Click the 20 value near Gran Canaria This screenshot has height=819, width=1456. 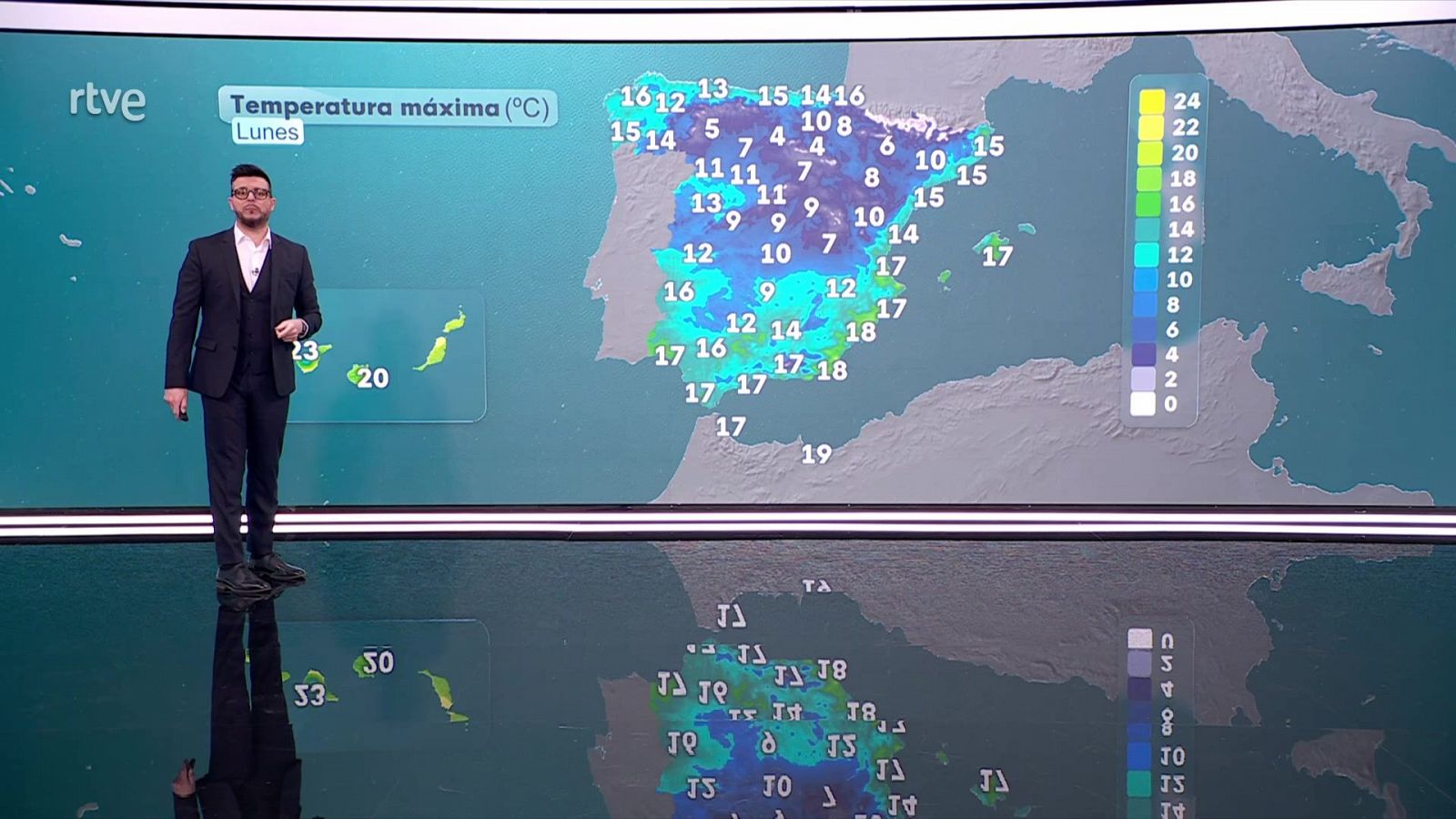click(x=373, y=378)
